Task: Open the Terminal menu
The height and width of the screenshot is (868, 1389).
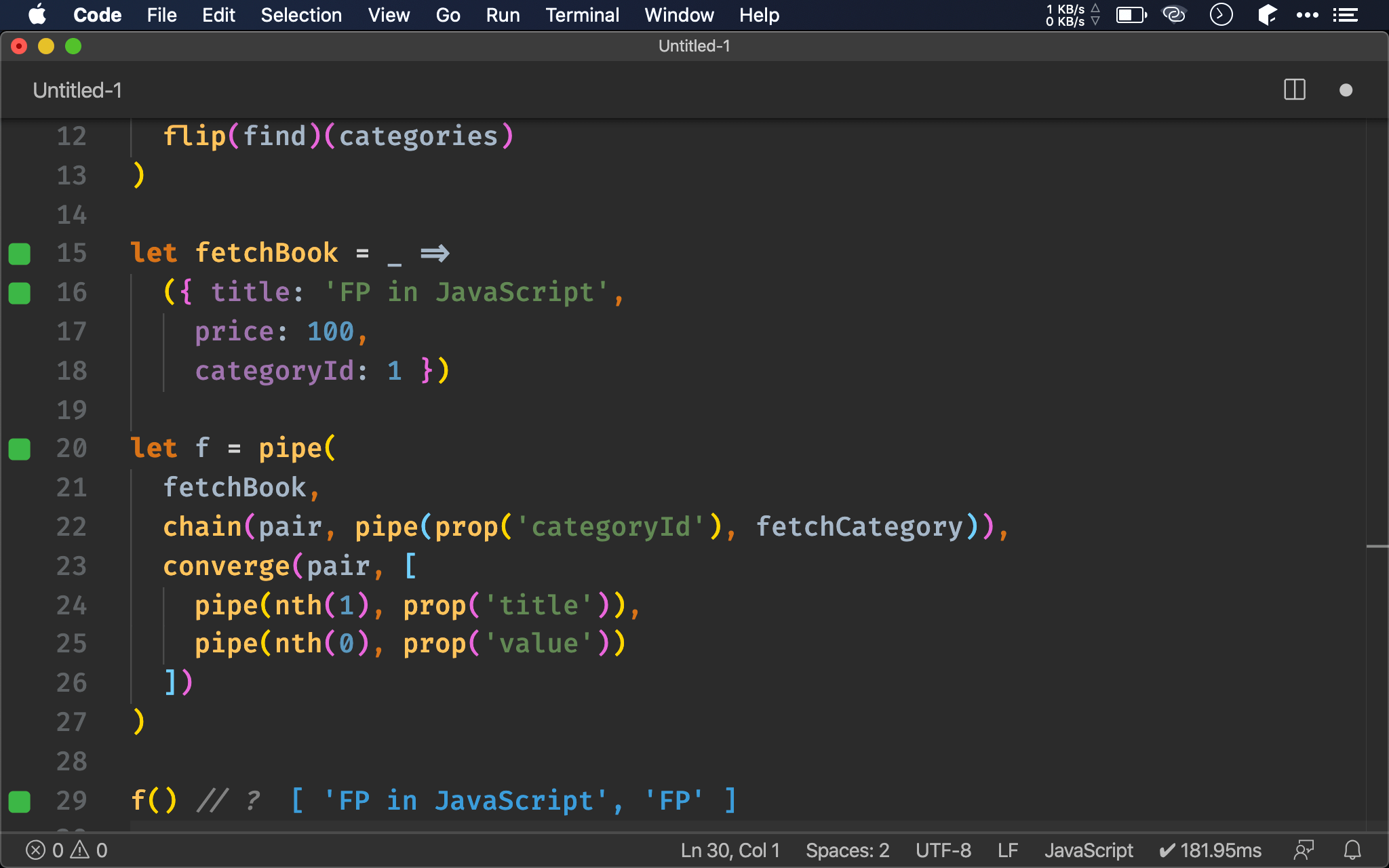Action: pyautogui.click(x=582, y=15)
